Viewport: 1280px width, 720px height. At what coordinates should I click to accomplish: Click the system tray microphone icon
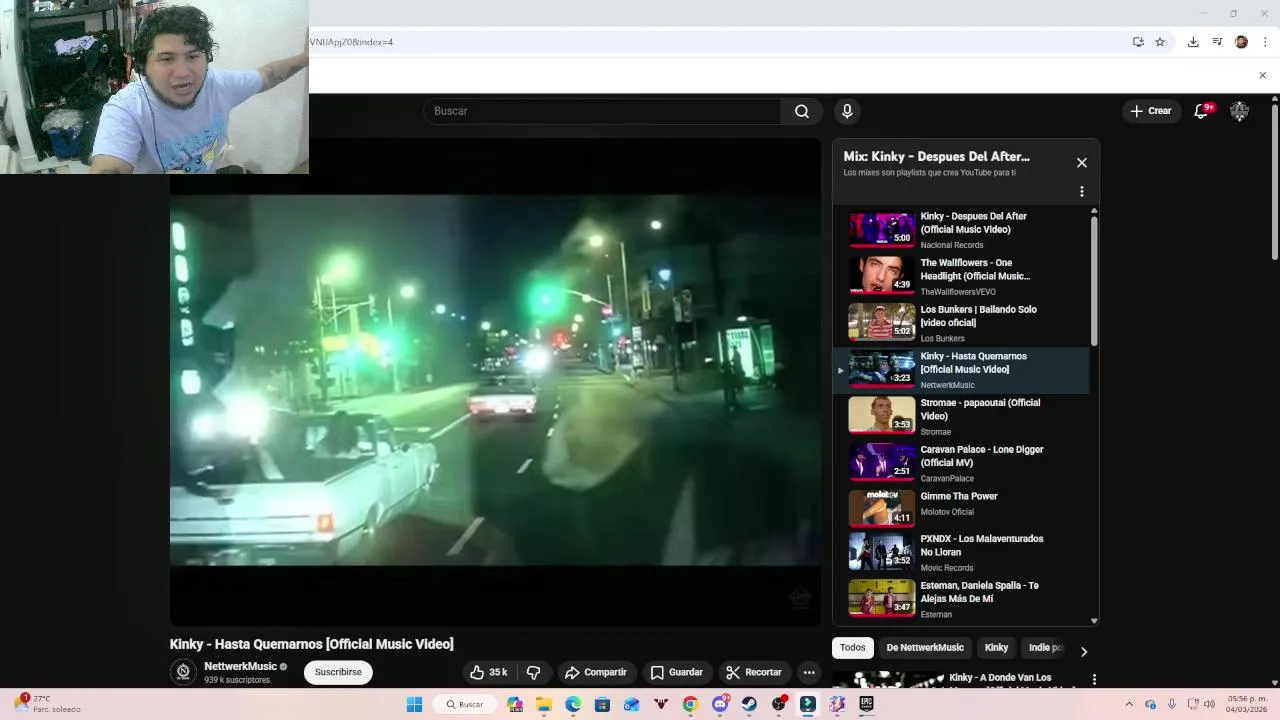click(x=1172, y=704)
